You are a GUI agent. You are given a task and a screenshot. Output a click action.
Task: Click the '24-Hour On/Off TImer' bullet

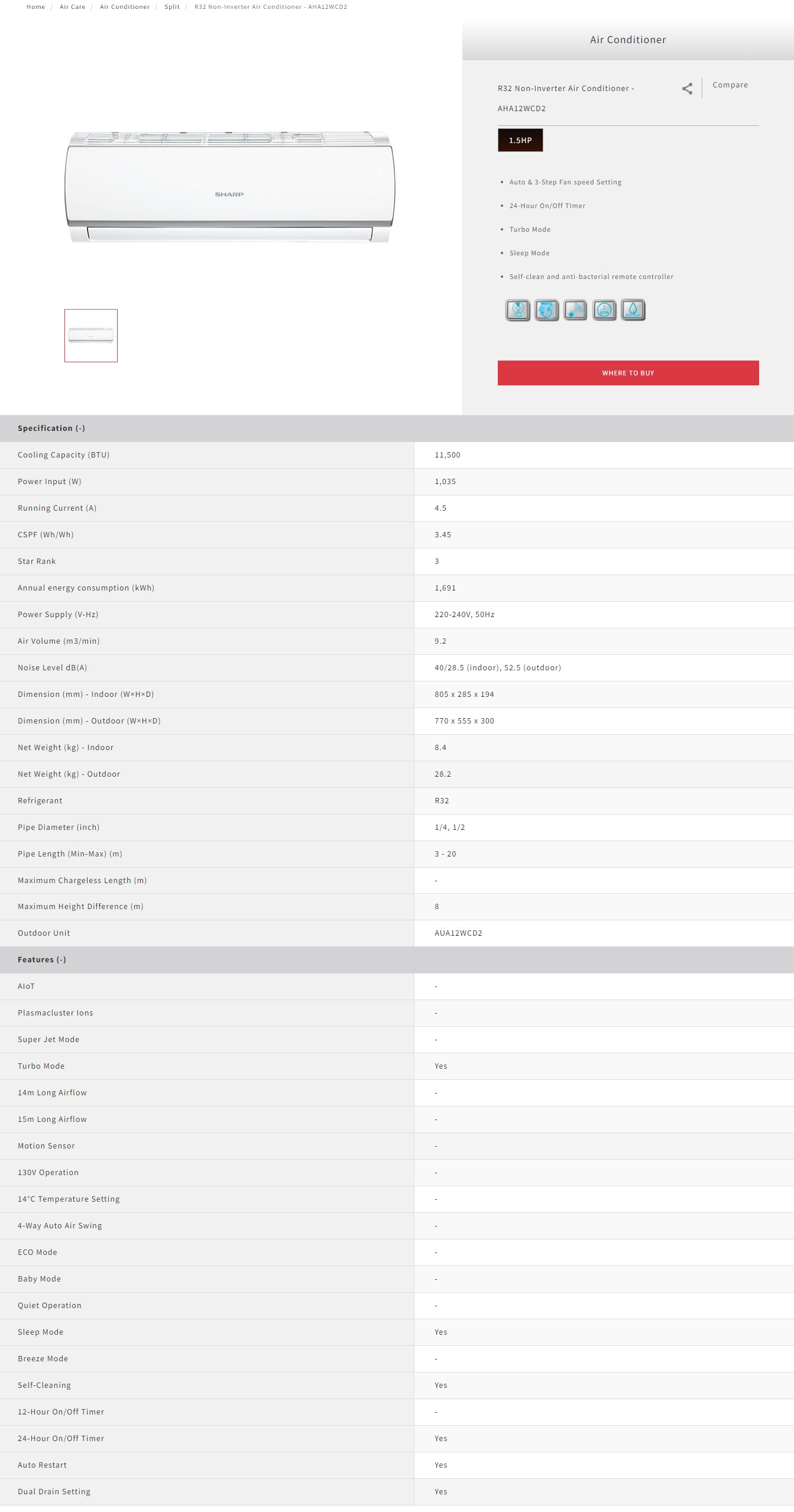point(547,206)
